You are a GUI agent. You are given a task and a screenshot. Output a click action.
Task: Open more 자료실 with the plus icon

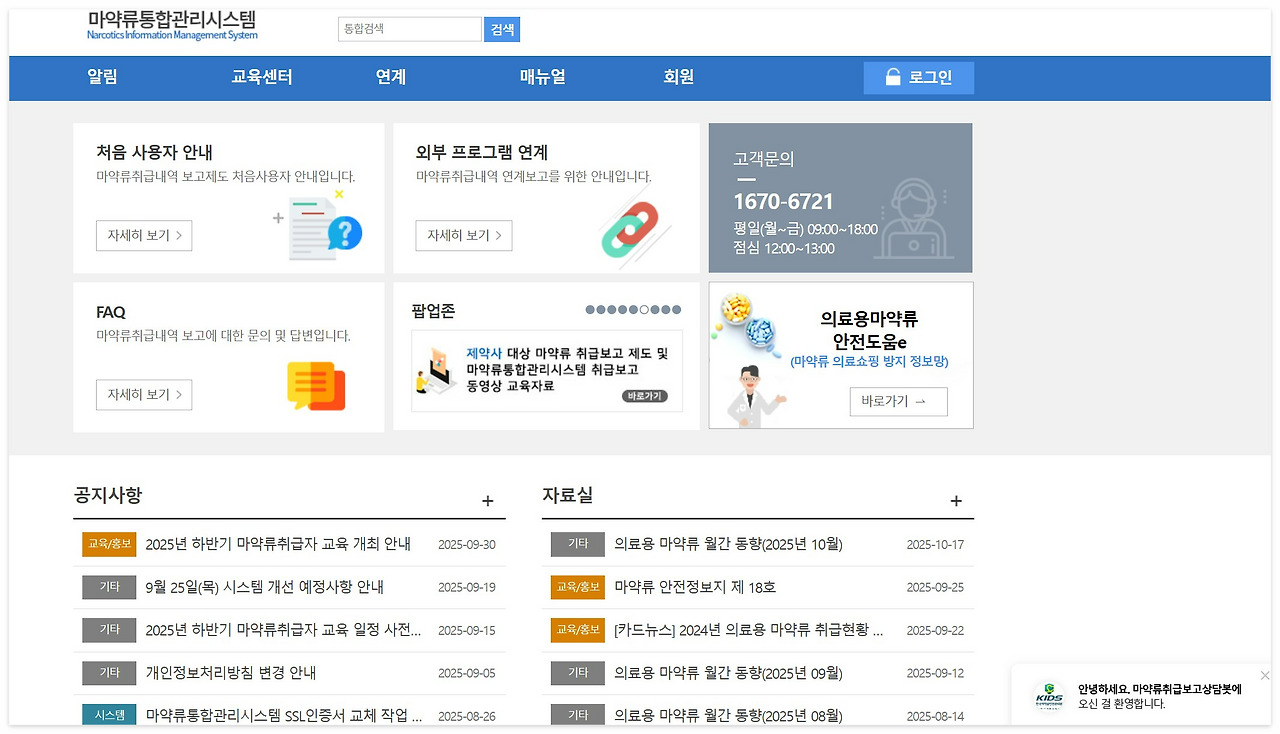(956, 501)
